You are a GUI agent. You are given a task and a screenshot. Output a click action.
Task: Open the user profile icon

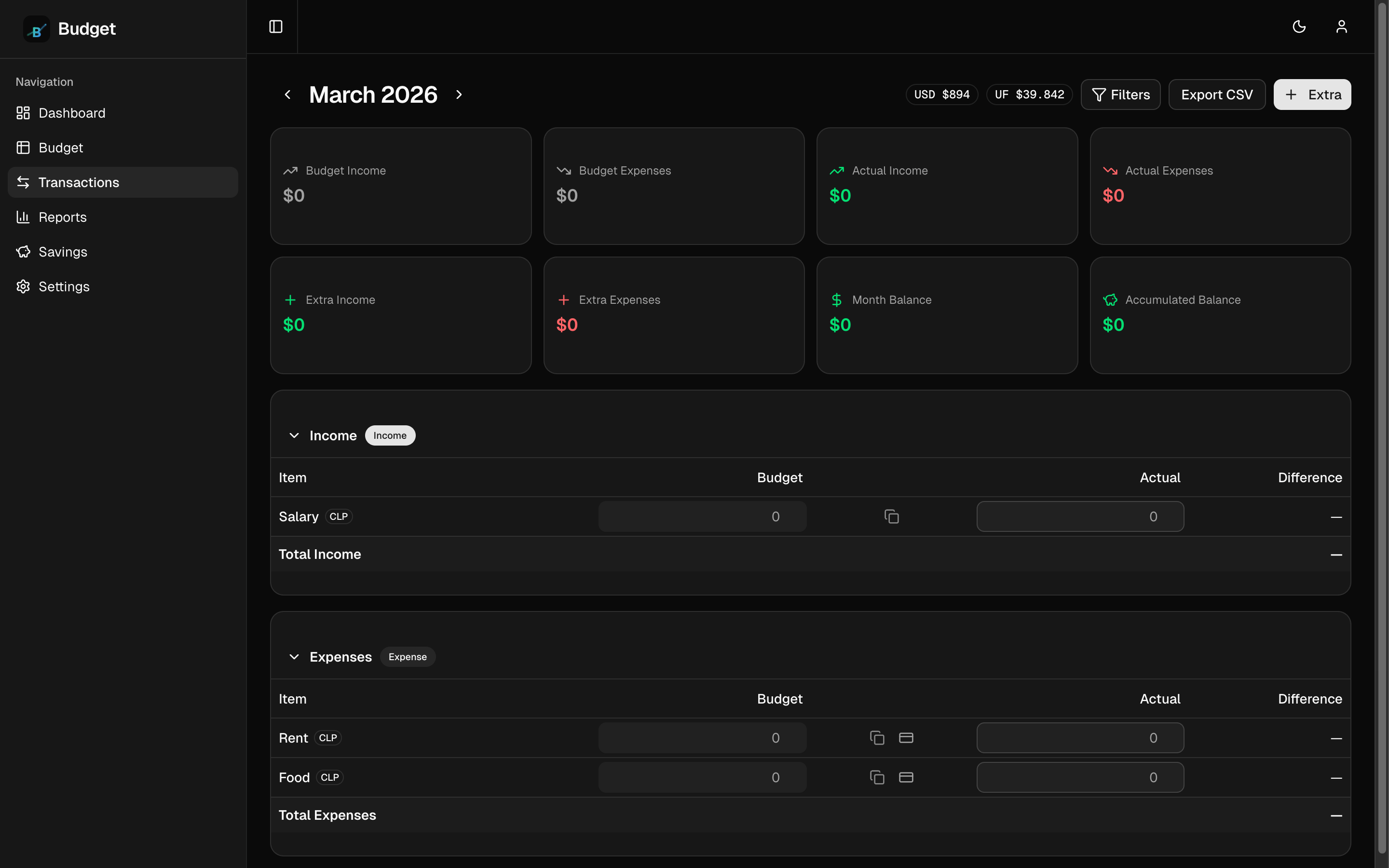click(x=1341, y=27)
